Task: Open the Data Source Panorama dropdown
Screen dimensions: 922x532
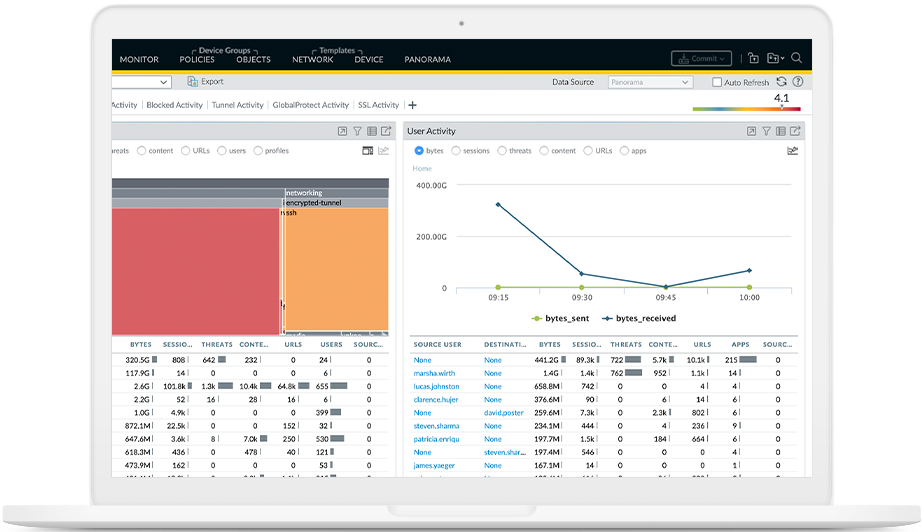Action: (x=650, y=83)
